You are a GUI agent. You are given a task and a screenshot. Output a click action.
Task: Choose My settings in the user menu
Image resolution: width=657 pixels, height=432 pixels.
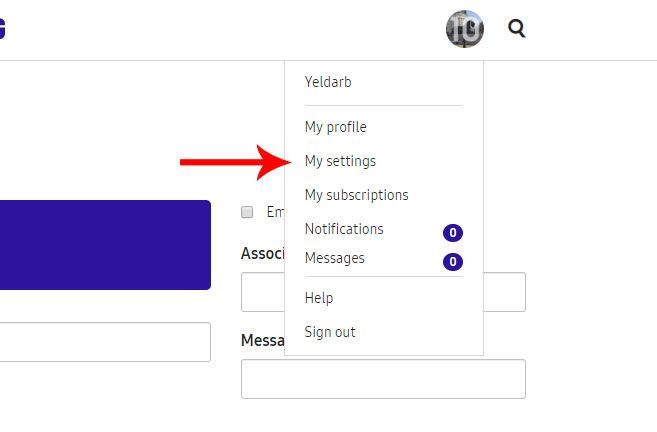(340, 161)
